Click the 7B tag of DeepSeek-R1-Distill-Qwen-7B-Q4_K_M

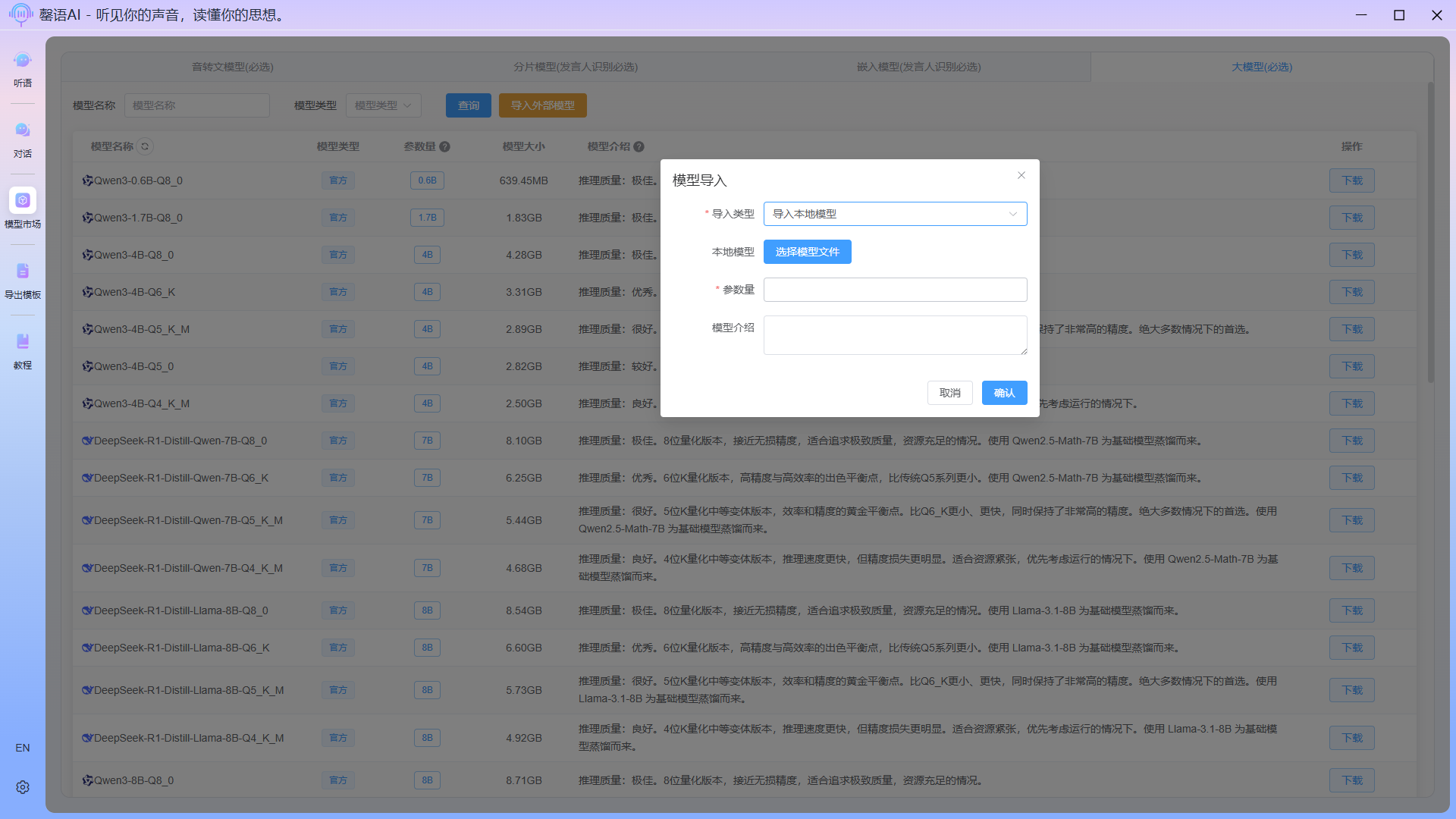[x=428, y=568]
